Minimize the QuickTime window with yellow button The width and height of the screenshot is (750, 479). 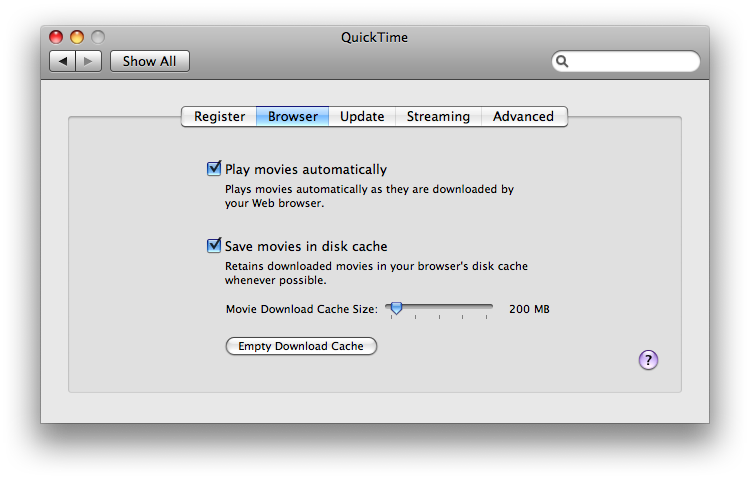click(77, 37)
